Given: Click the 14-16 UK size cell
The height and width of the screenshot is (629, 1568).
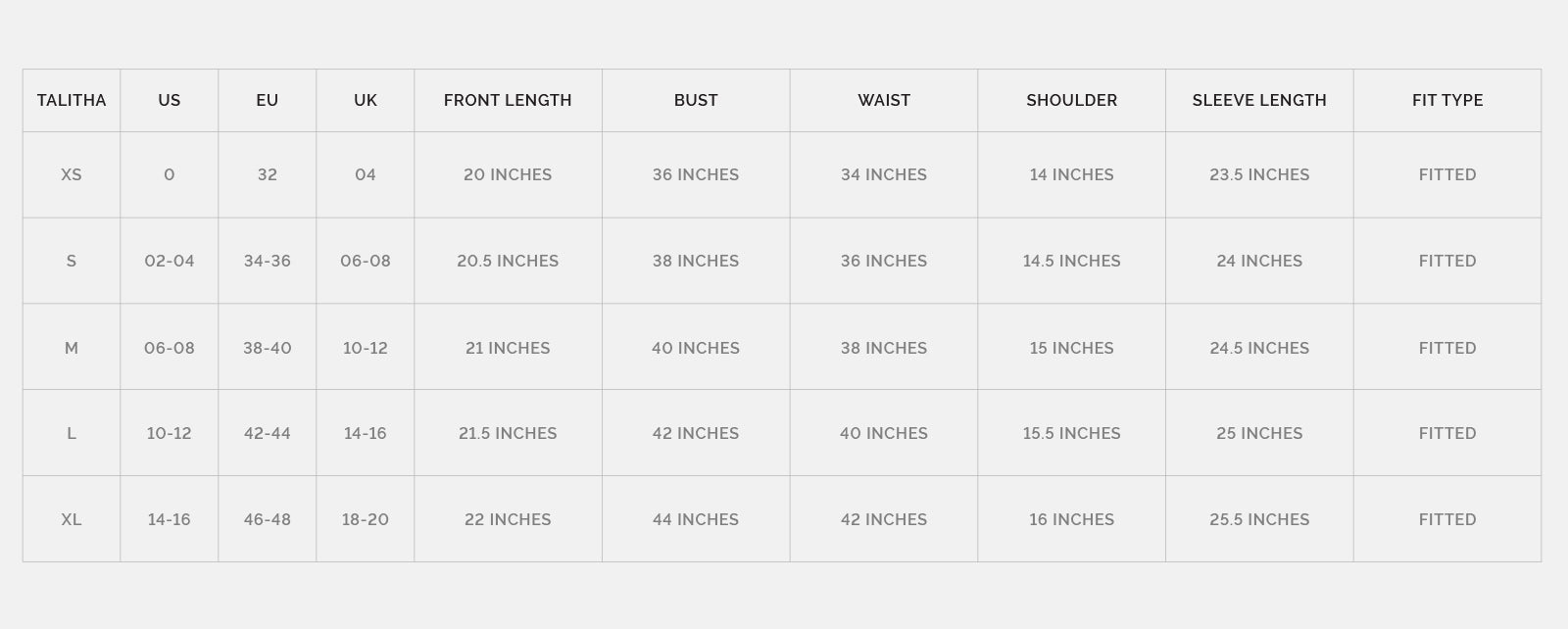Looking at the screenshot, I should point(366,433).
